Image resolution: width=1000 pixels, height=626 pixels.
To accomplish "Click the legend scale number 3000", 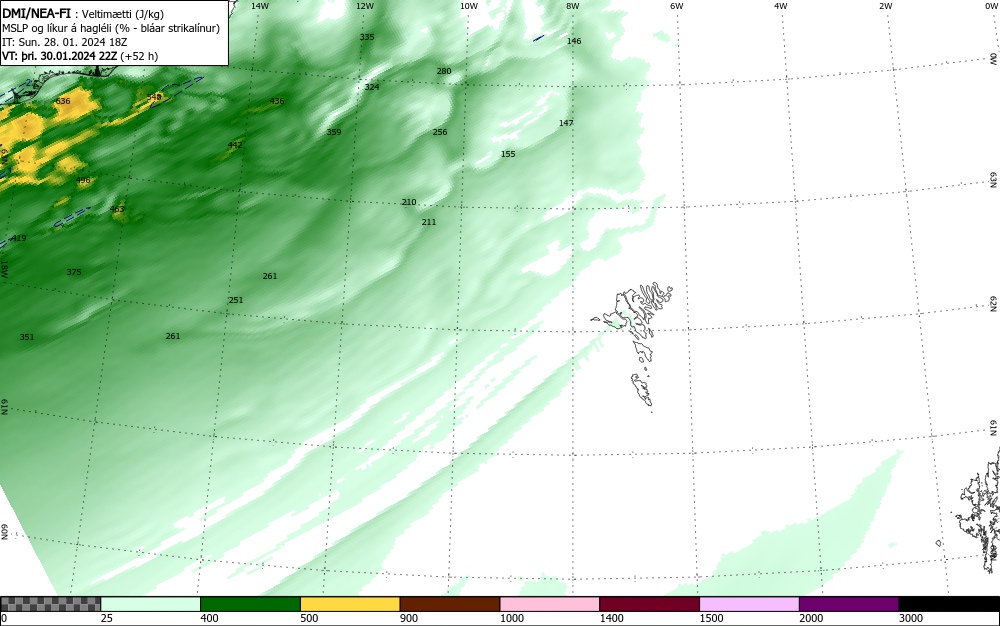I will (911, 618).
